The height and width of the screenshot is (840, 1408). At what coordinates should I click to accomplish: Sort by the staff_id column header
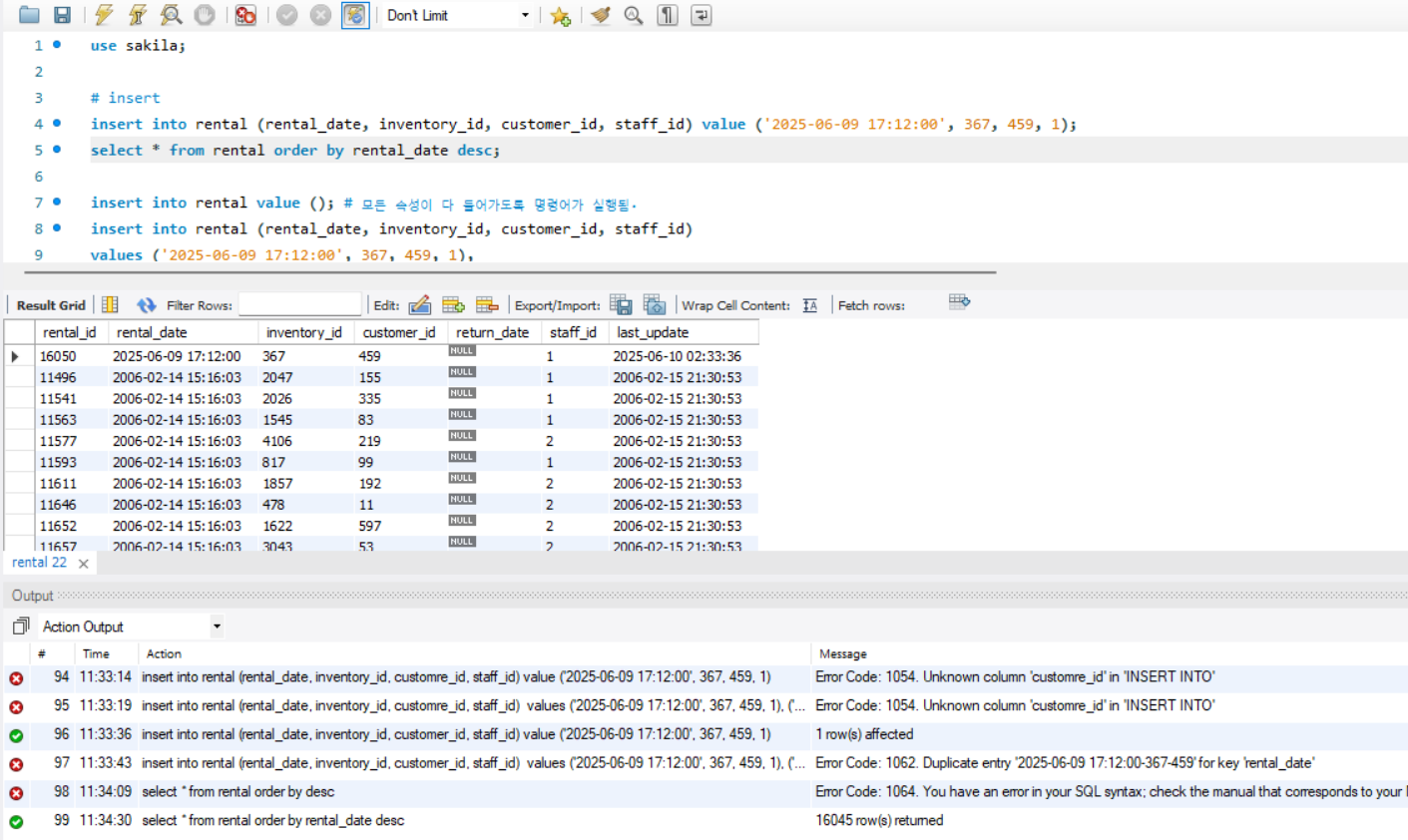pyautogui.click(x=573, y=332)
